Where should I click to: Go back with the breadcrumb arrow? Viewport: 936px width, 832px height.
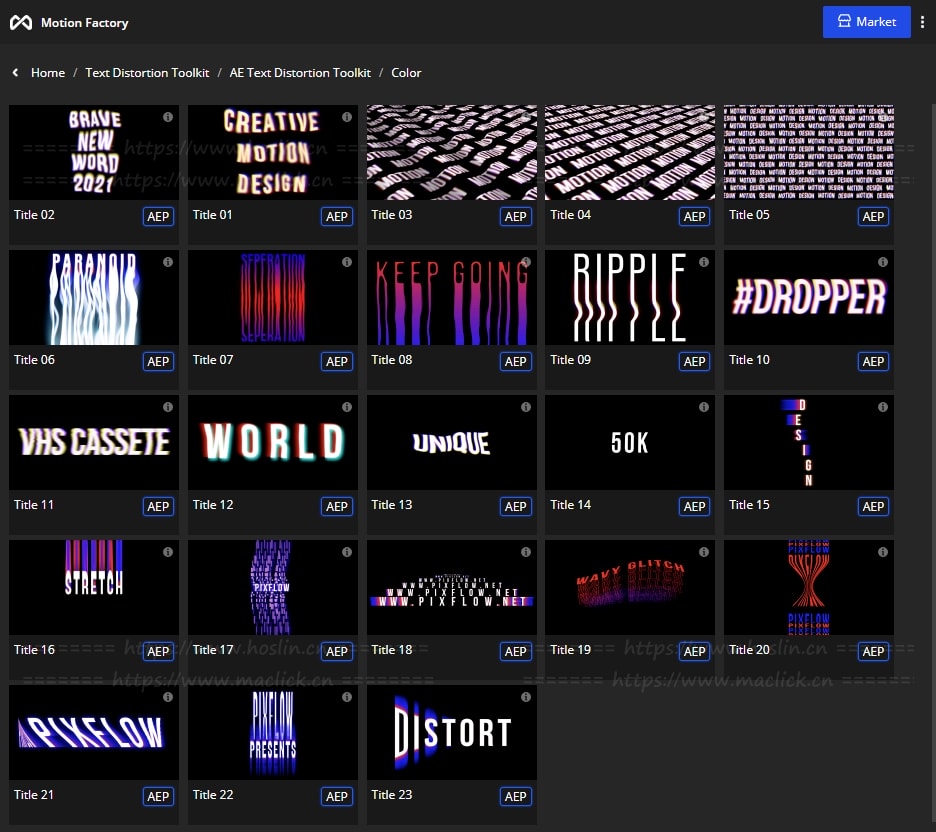pyautogui.click(x=16, y=72)
